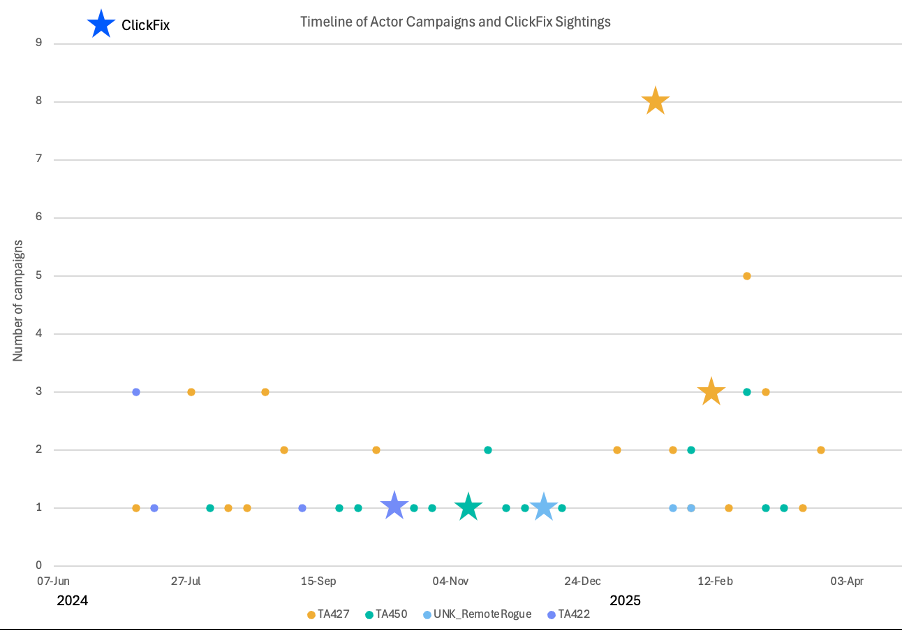902x630 pixels.
Task: Select the orange star at 3 campaigns
Action: (x=711, y=392)
